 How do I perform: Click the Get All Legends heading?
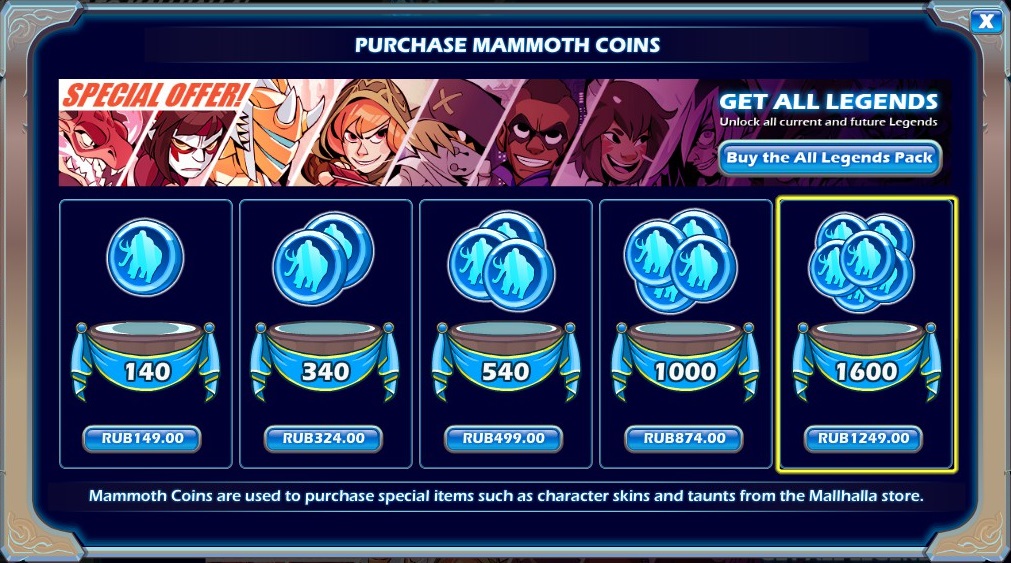click(x=829, y=101)
